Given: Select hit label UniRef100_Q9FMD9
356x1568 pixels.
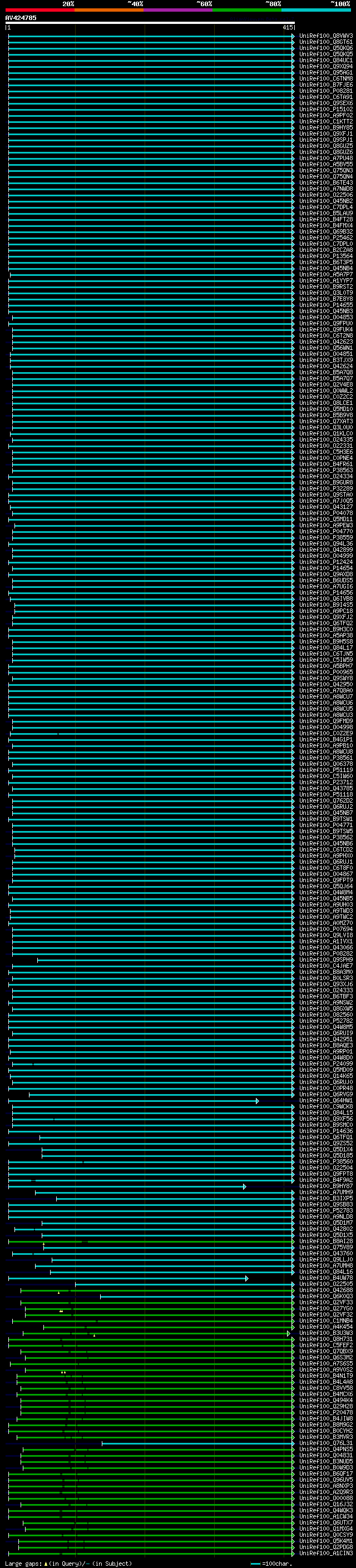Looking at the screenshot, I should click(x=325, y=721).
